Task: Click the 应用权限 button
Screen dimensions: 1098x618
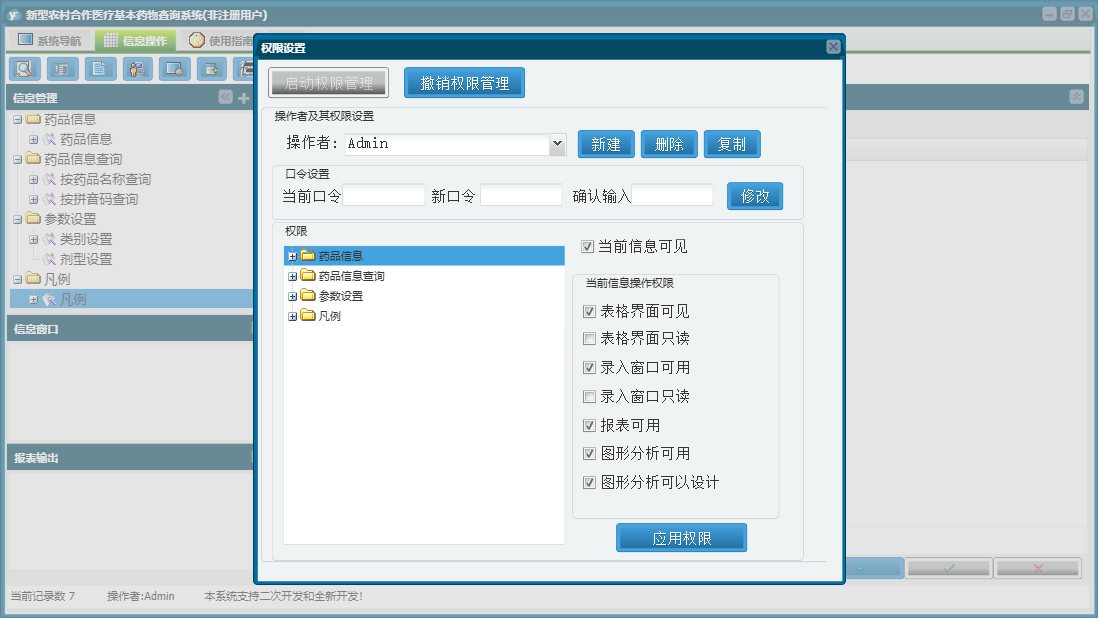Action: [x=681, y=538]
